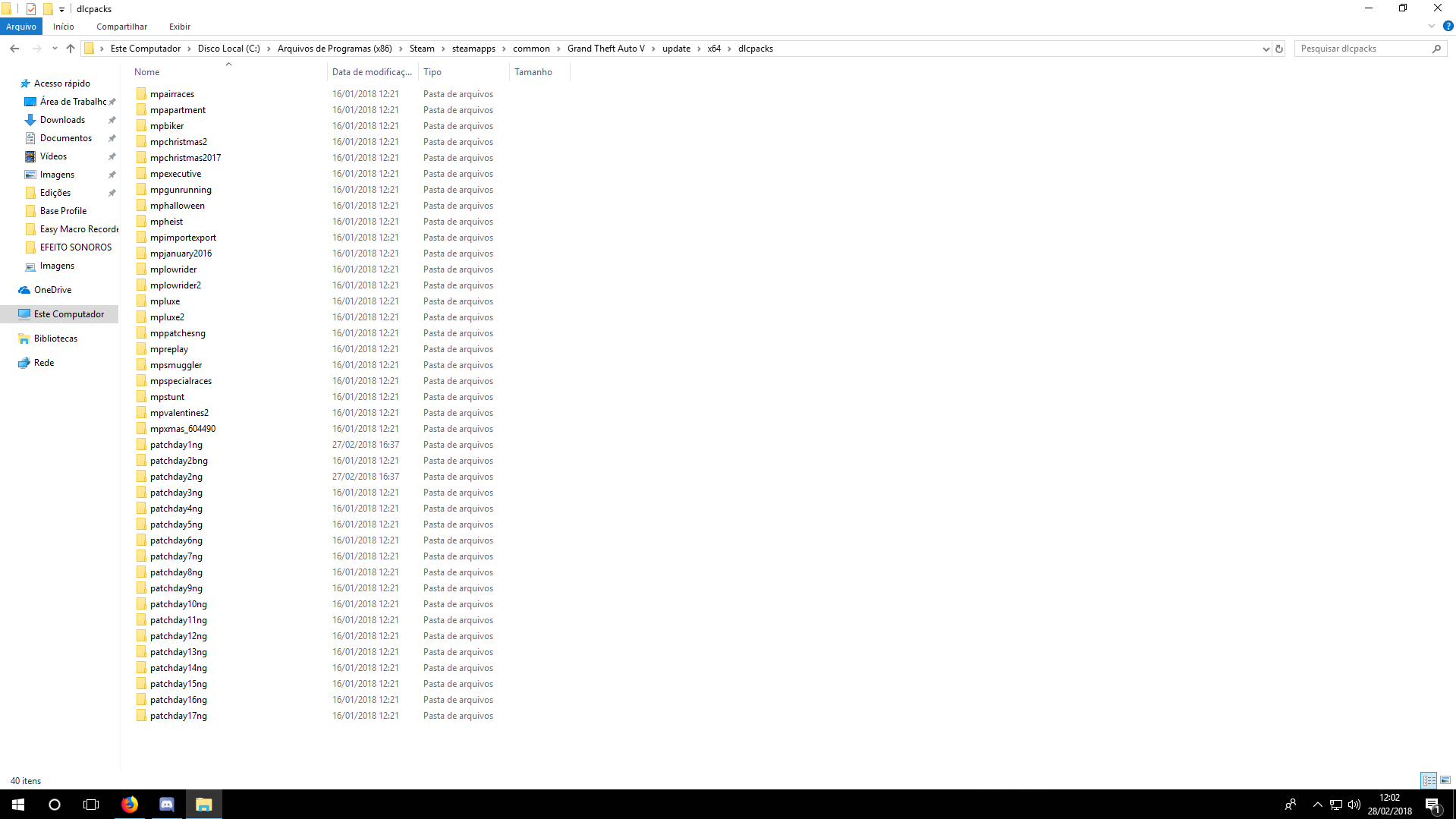Sort by Data de modificação column
The width and height of the screenshot is (1456, 819).
[373, 72]
